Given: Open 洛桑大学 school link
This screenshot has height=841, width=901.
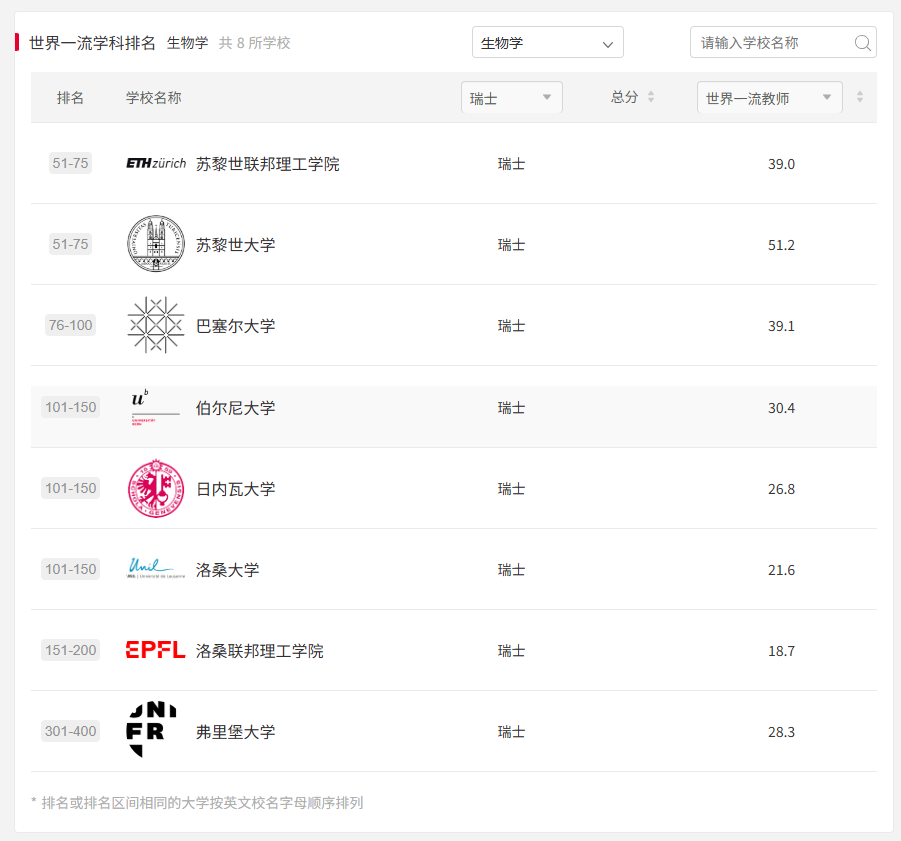Looking at the screenshot, I should (x=228, y=570).
